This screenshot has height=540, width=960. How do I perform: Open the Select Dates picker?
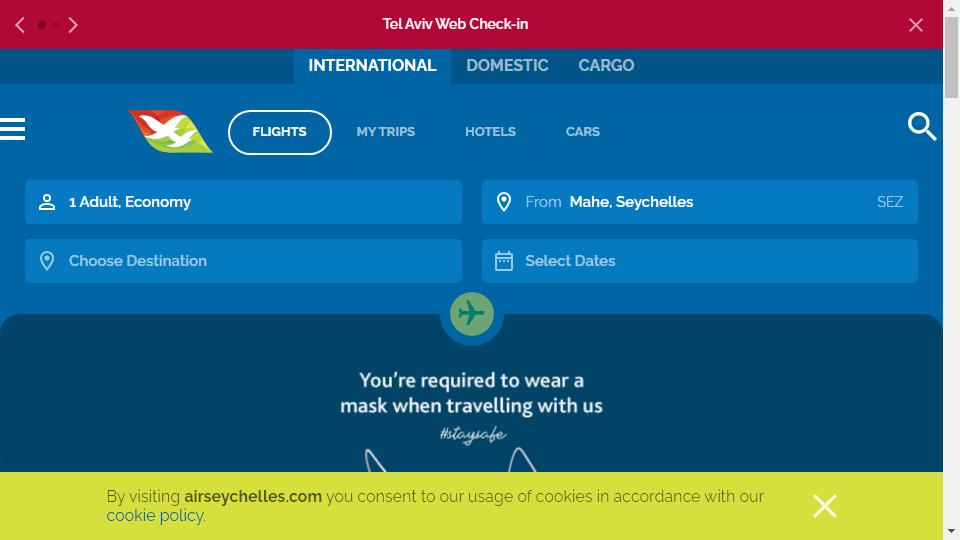click(x=699, y=261)
